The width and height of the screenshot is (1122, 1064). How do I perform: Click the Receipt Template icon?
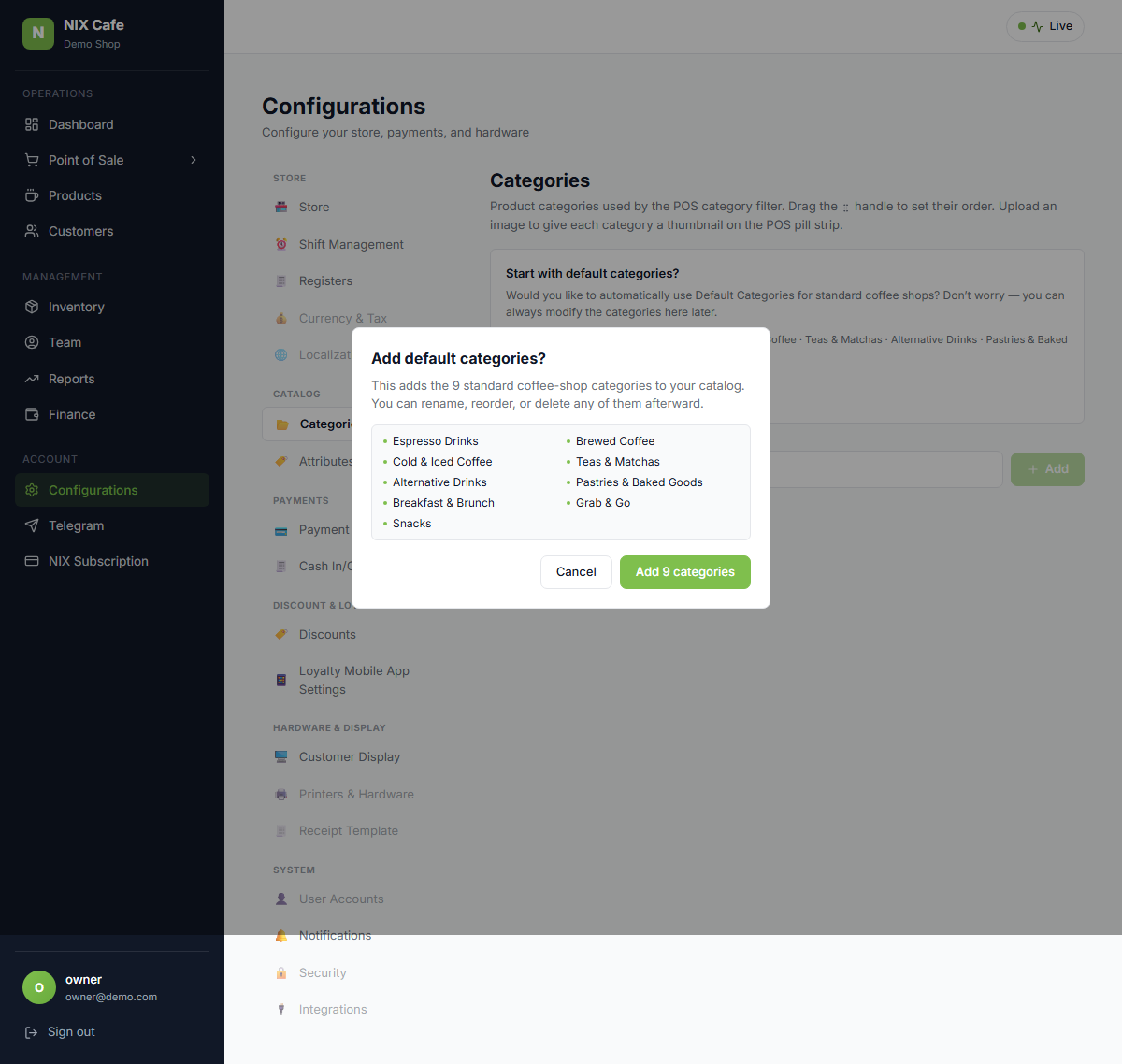point(281,830)
